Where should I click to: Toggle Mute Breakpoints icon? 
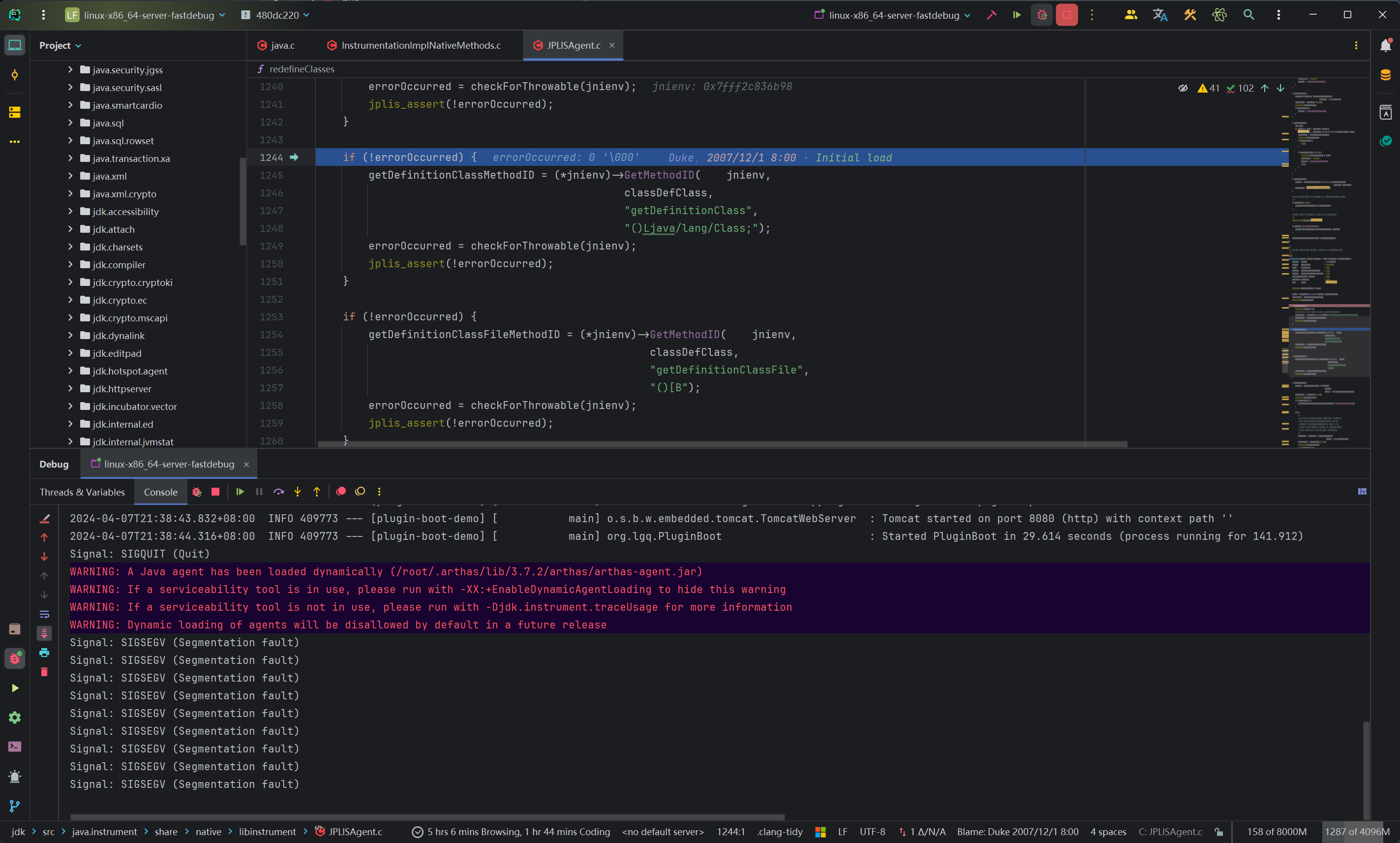tap(360, 492)
